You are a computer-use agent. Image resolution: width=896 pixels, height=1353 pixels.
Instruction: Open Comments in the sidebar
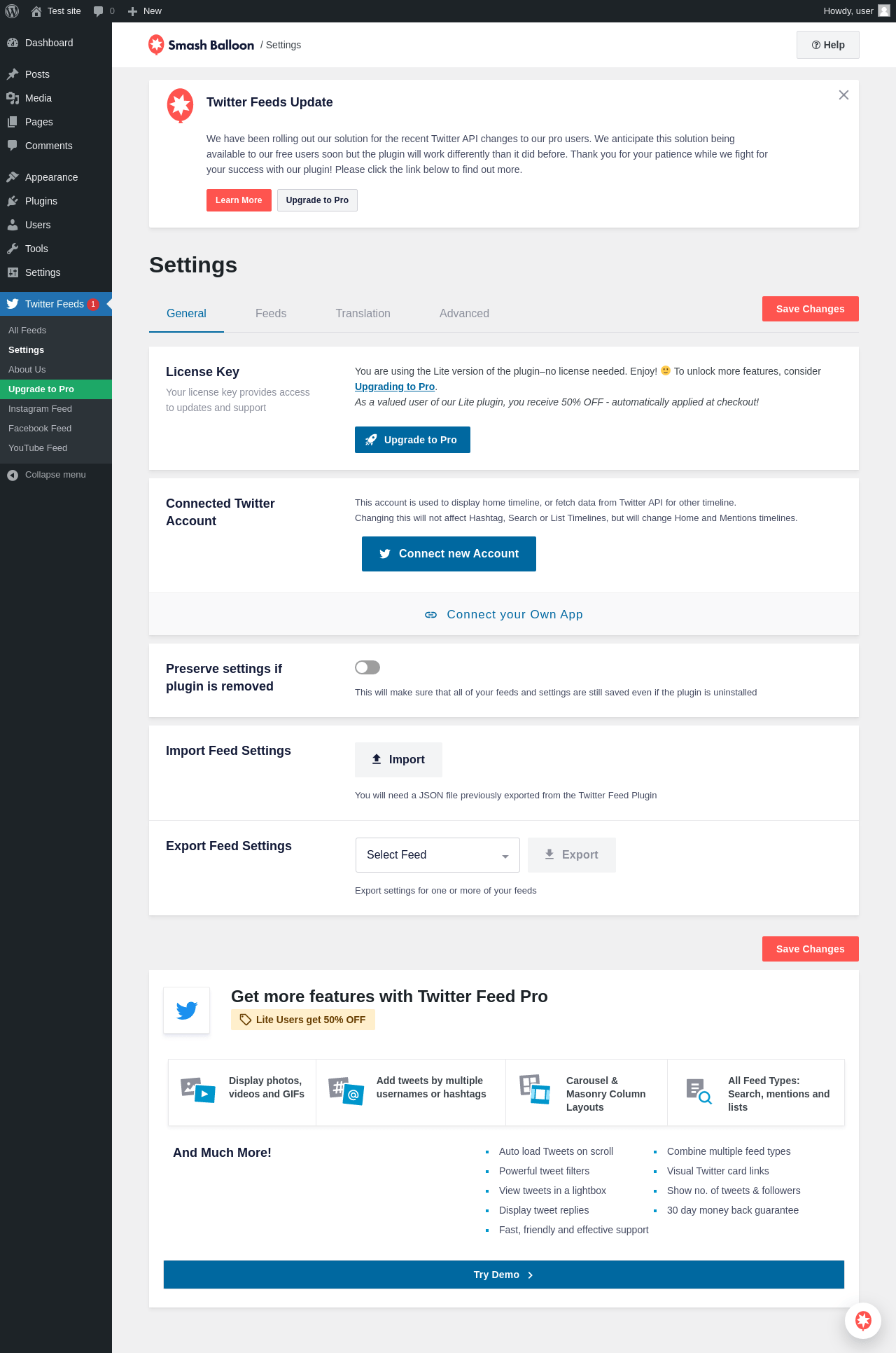click(56, 146)
